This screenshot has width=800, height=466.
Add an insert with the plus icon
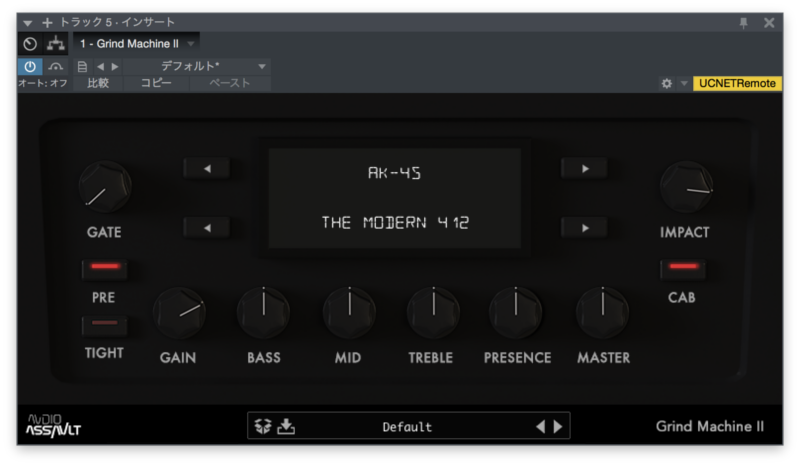(47, 23)
